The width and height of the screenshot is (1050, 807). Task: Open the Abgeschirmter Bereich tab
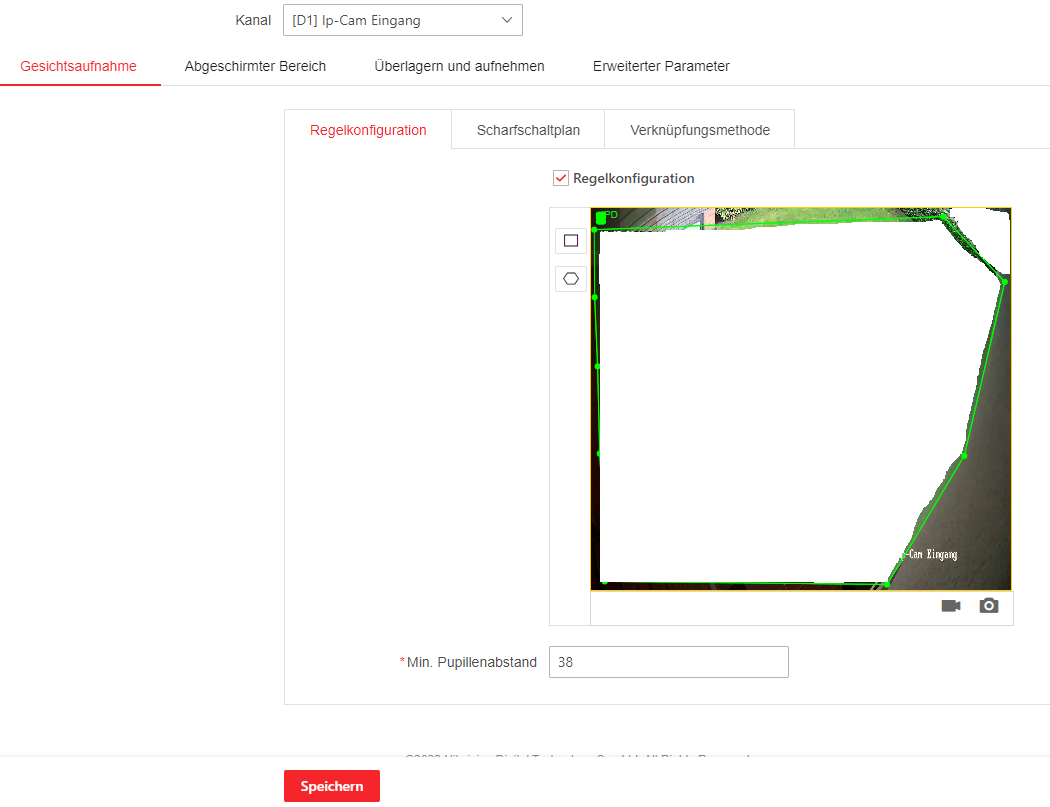pos(255,66)
